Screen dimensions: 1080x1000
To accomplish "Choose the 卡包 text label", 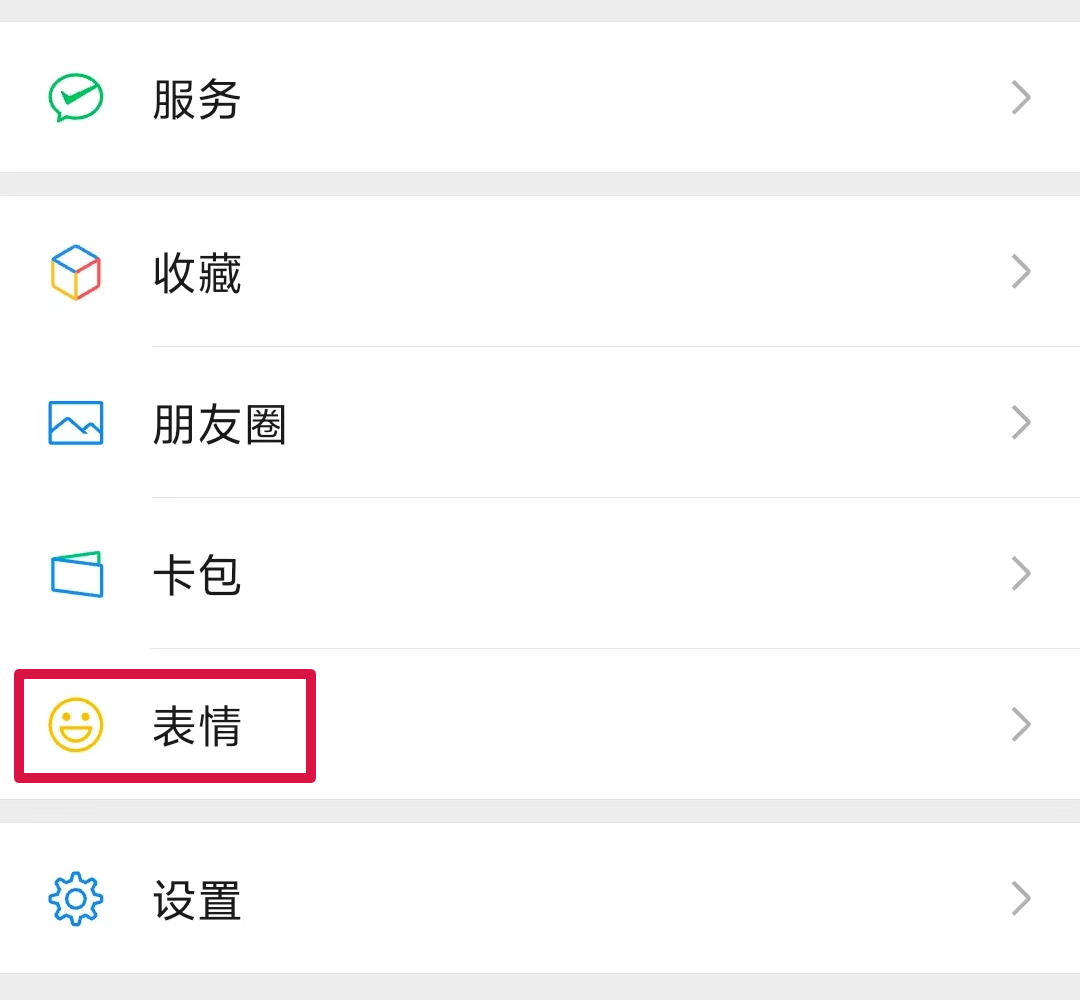I will click(197, 575).
